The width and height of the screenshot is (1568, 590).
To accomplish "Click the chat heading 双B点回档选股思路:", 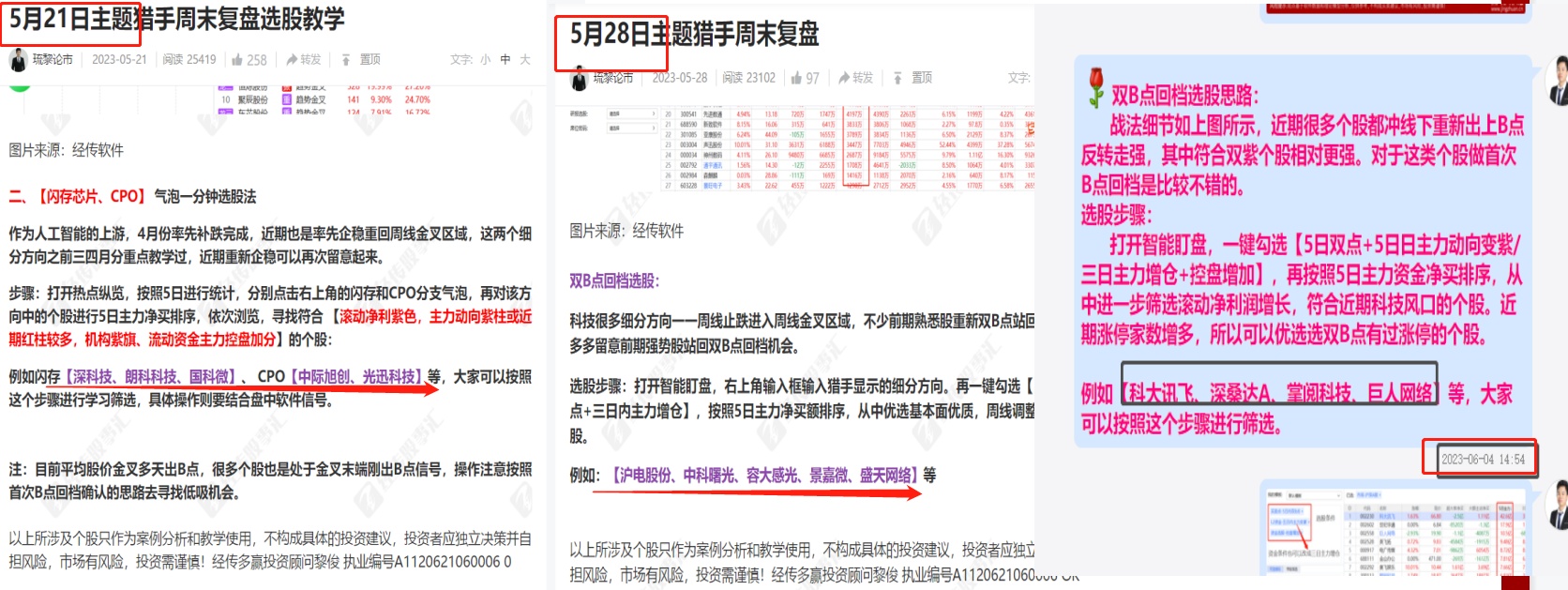I will coord(1185,96).
